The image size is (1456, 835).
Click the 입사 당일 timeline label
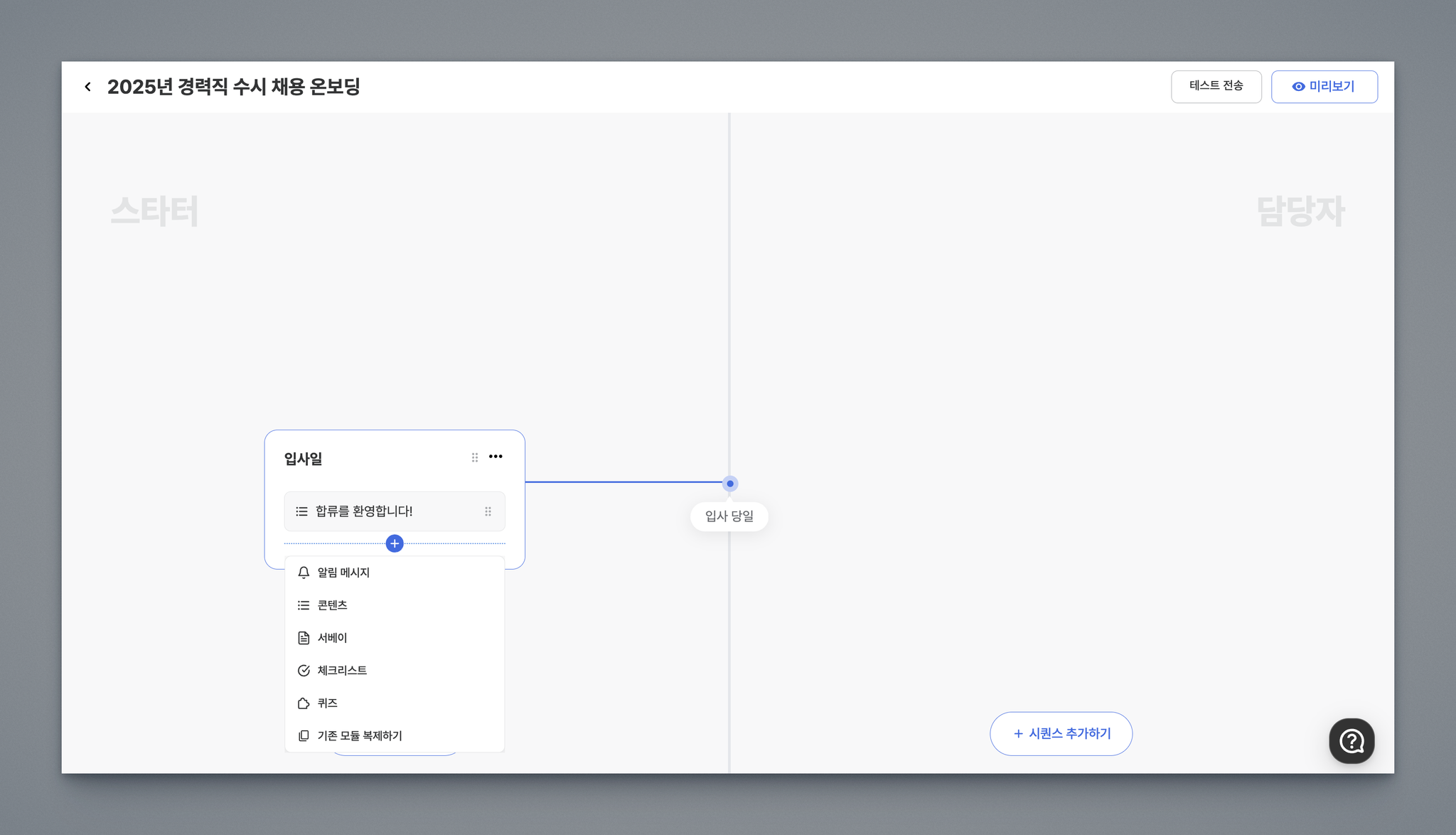pyautogui.click(x=729, y=516)
